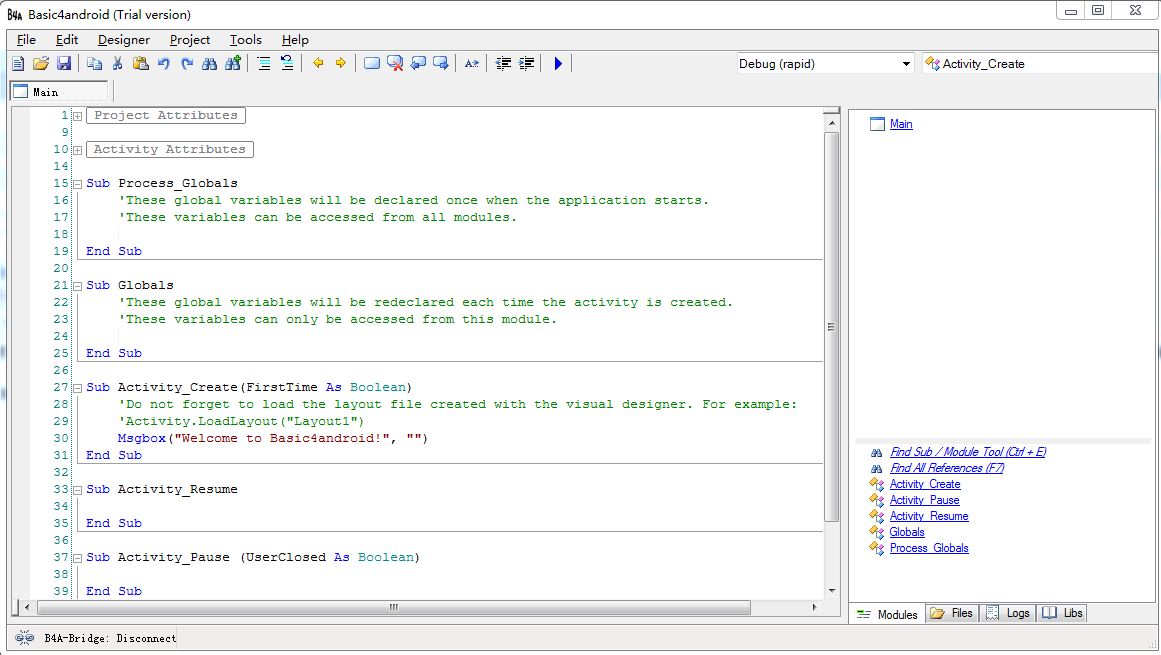Open the File menu
Screen dimensions: 1161x655
tap(26, 40)
